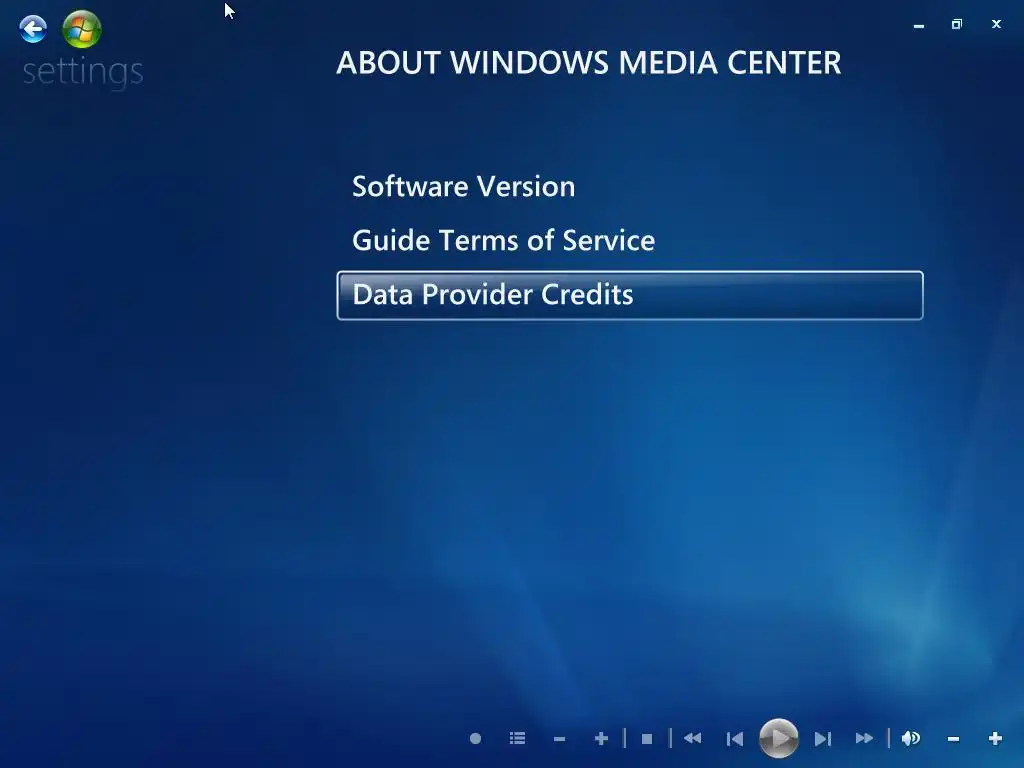Skip to next track
The image size is (1024, 768).
[823, 739]
